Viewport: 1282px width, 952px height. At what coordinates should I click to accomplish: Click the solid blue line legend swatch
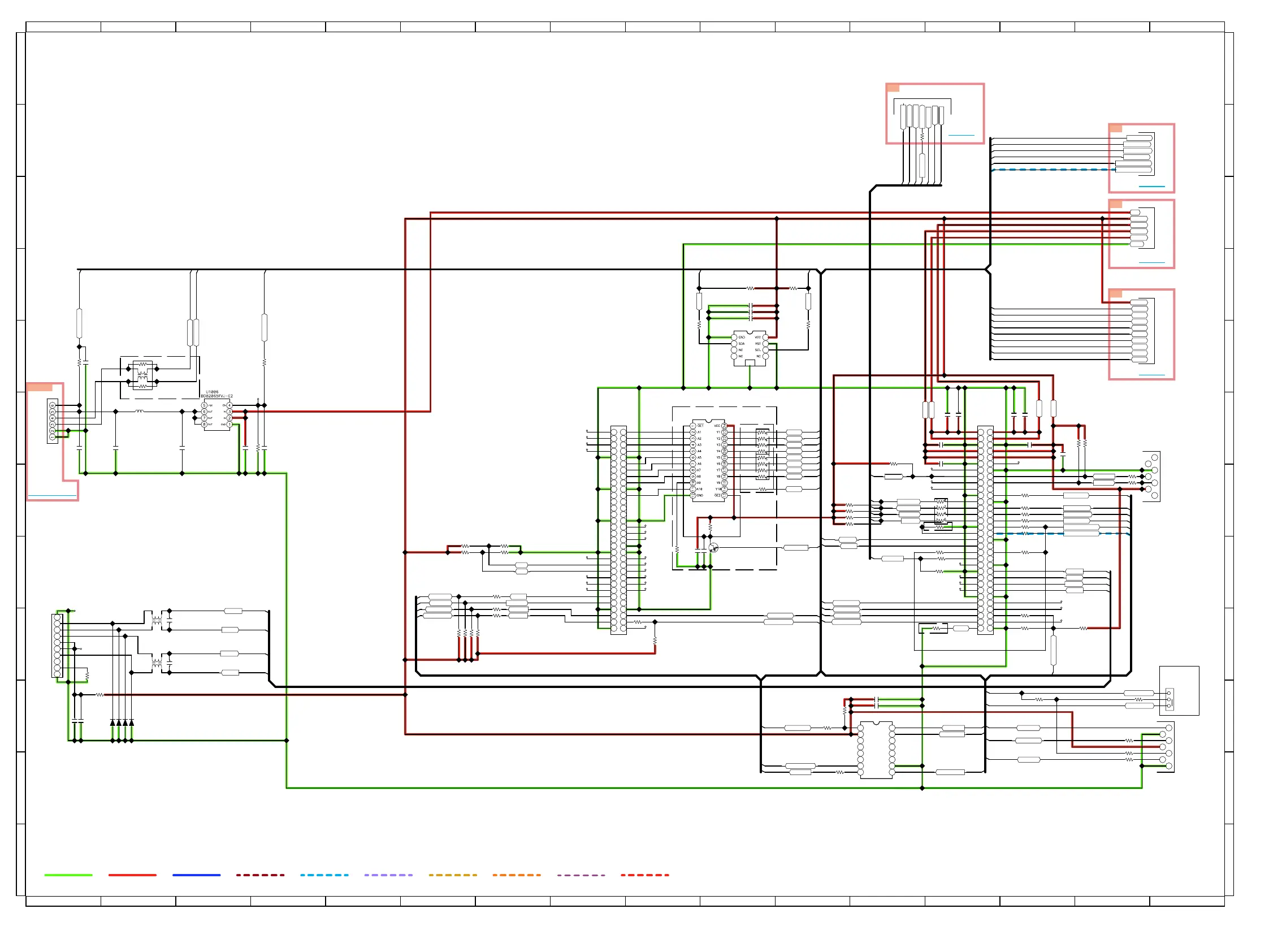pos(196,875)
